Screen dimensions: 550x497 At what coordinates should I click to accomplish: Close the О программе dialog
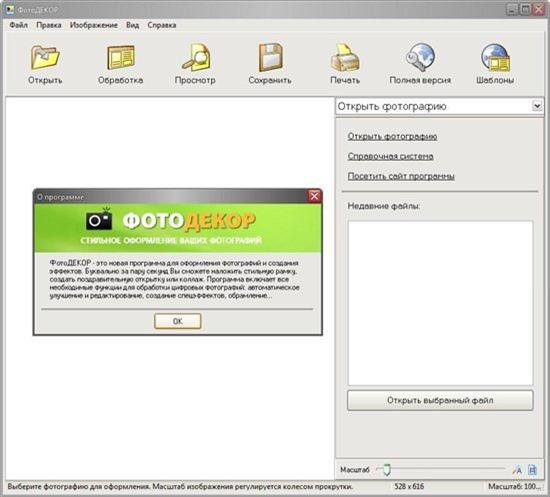click(314, 196)
